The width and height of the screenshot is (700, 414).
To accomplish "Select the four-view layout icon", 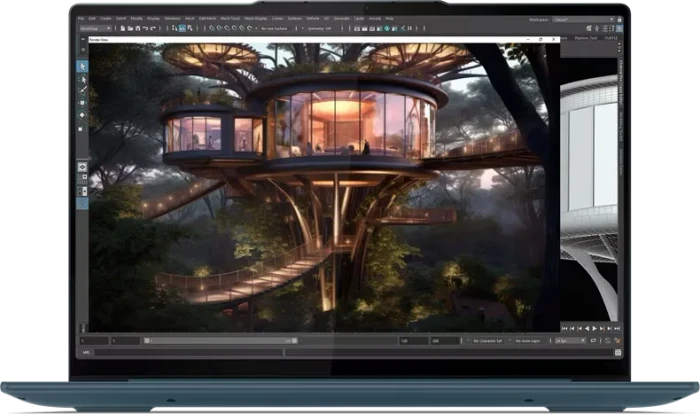I will click(x=82, y=179).
